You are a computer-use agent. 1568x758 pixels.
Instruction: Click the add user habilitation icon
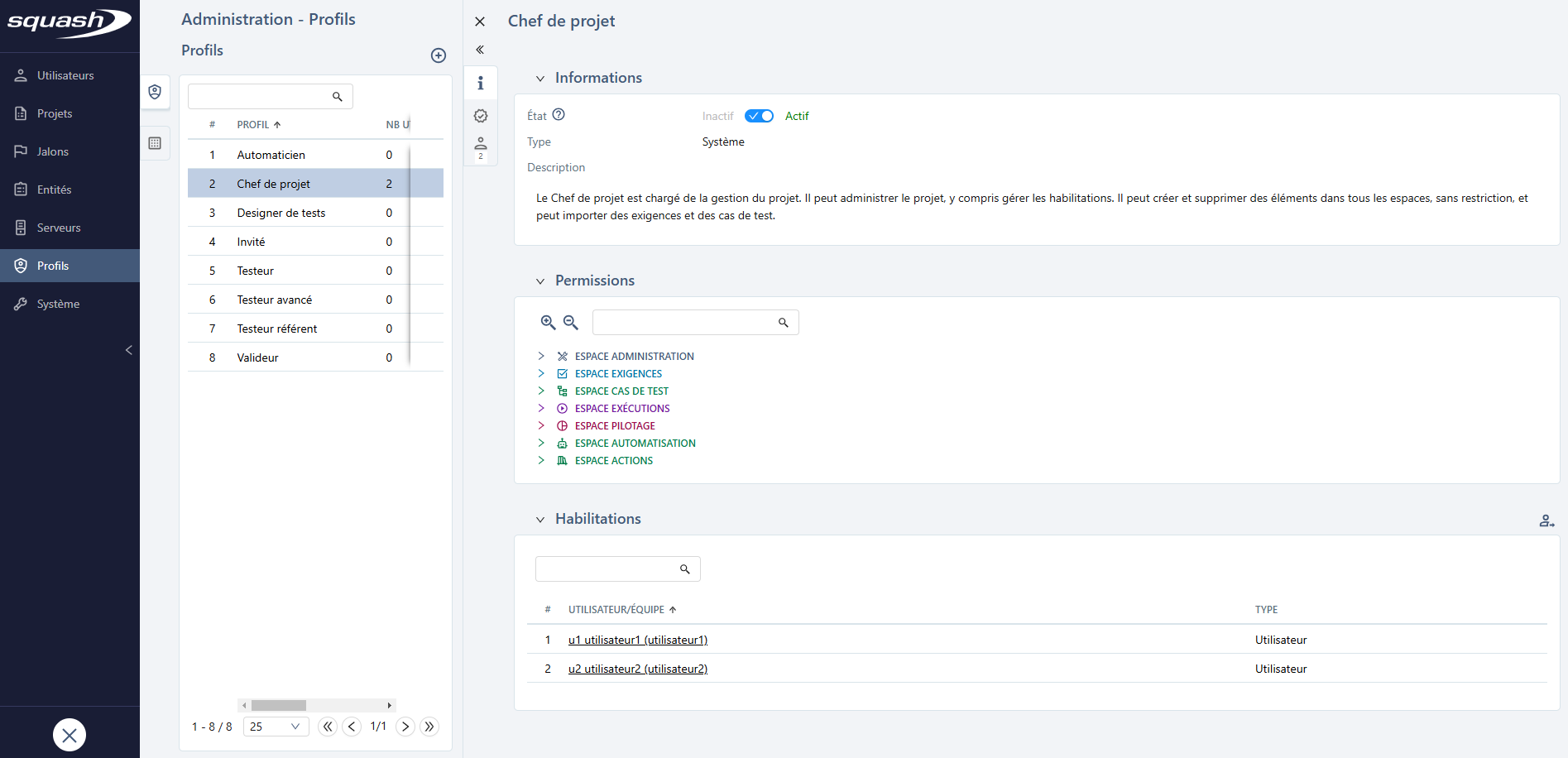(1546, 521)
